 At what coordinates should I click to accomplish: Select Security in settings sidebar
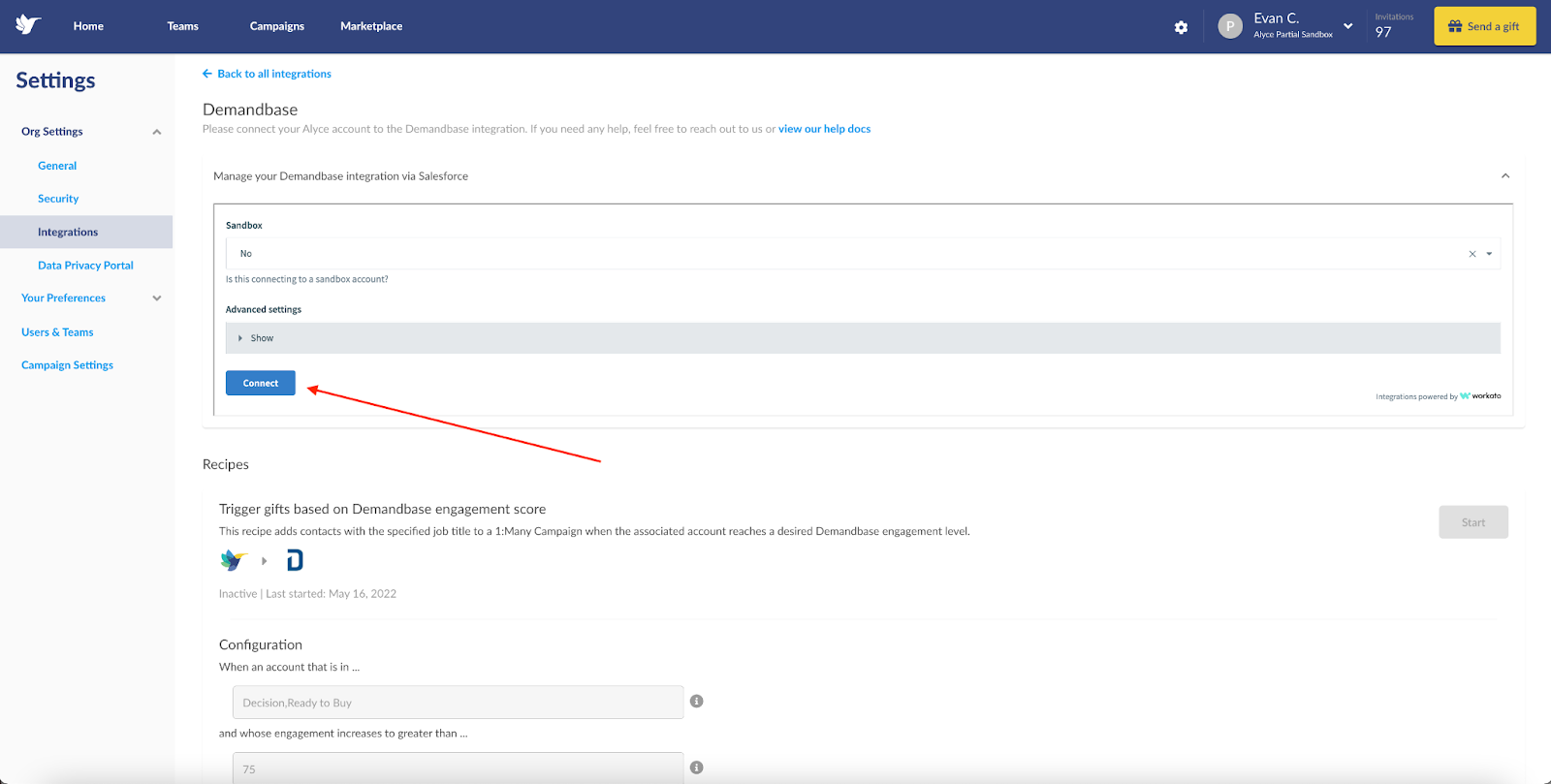[58, 199]
